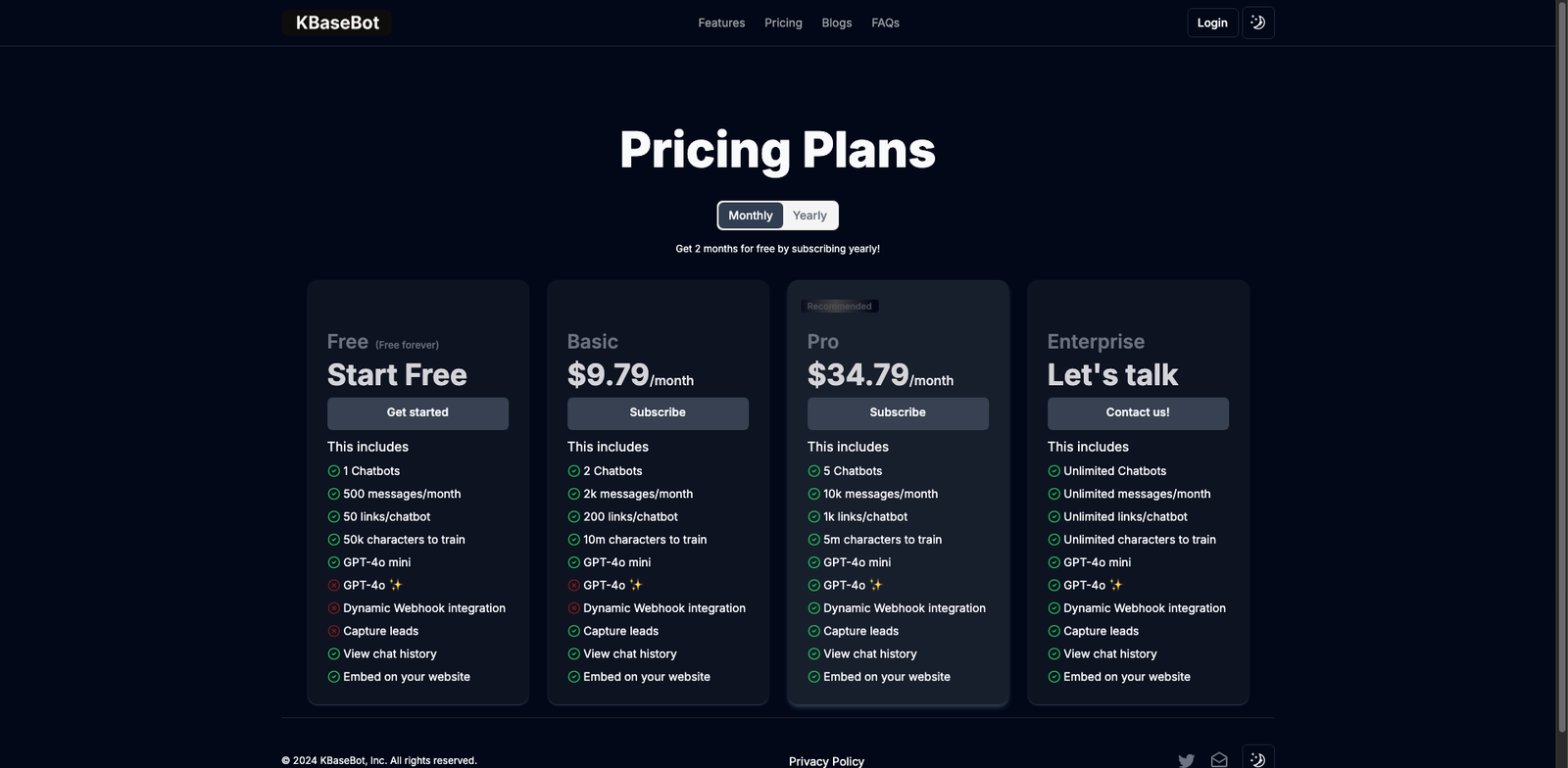Click the KBaseBot logo

click(337, 23)
